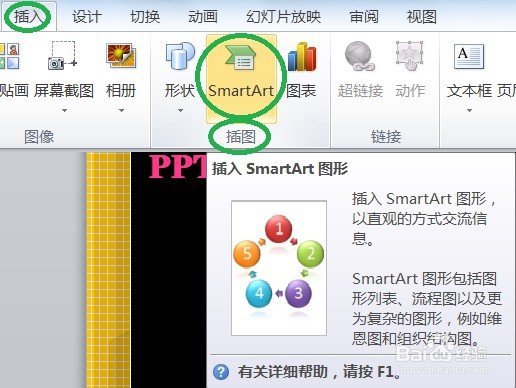Click the 图像 group label

39,137
